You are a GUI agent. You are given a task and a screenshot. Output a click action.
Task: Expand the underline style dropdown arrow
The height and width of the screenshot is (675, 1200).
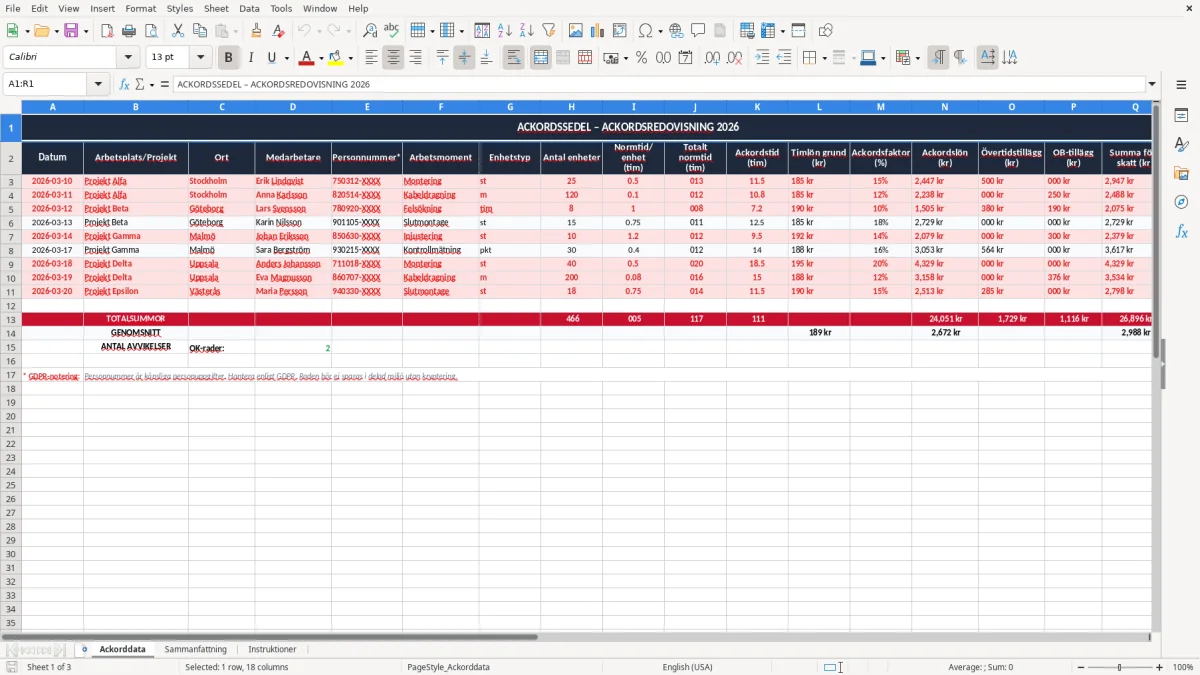[286, 58]
